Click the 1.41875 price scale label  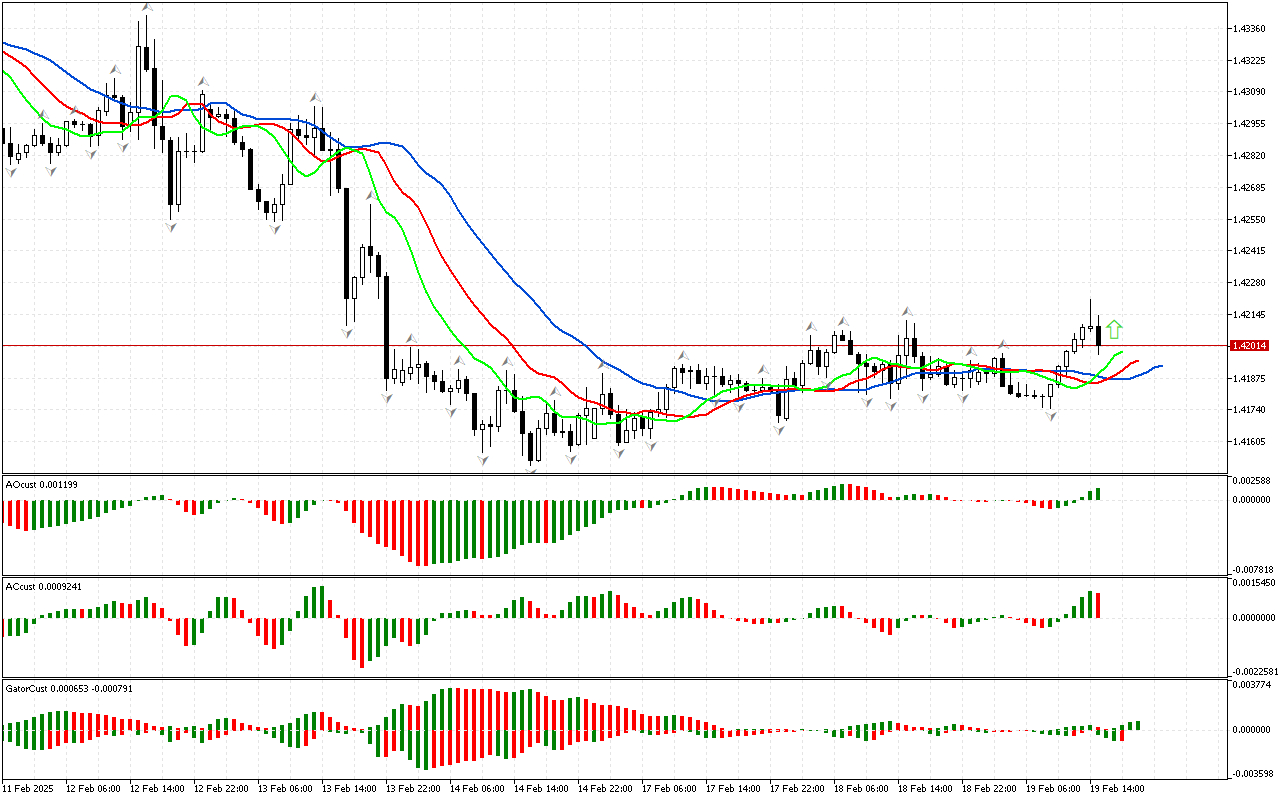point(1251,378)
